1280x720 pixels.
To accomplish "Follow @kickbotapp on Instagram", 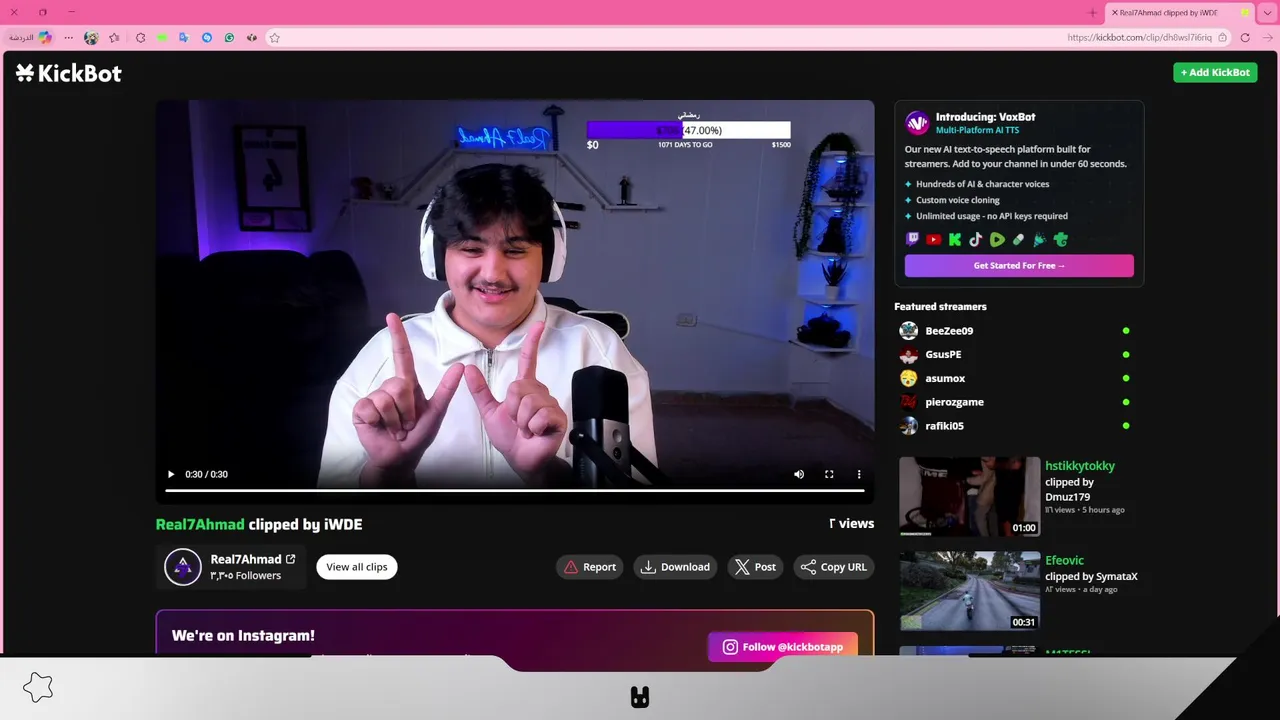I will (783, 647).
